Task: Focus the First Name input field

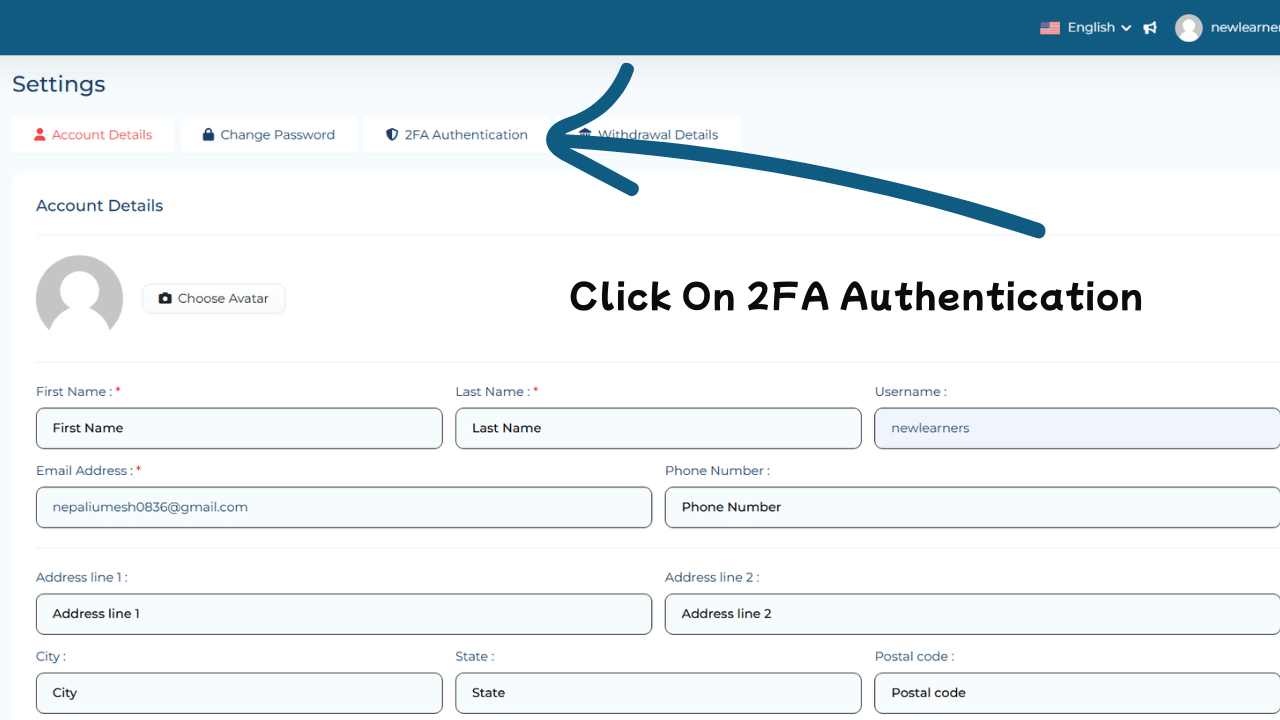Action: point(239,428)
